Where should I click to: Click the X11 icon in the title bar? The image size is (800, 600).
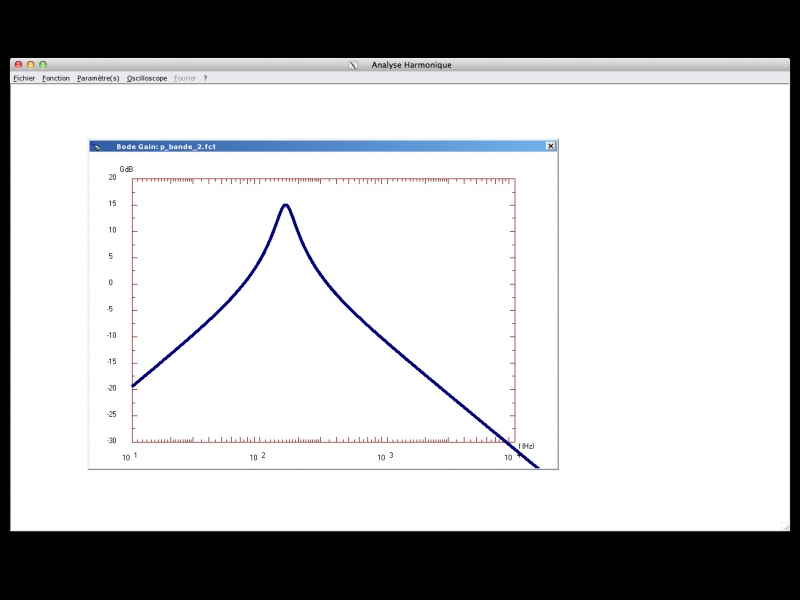(x=353, y=65)
